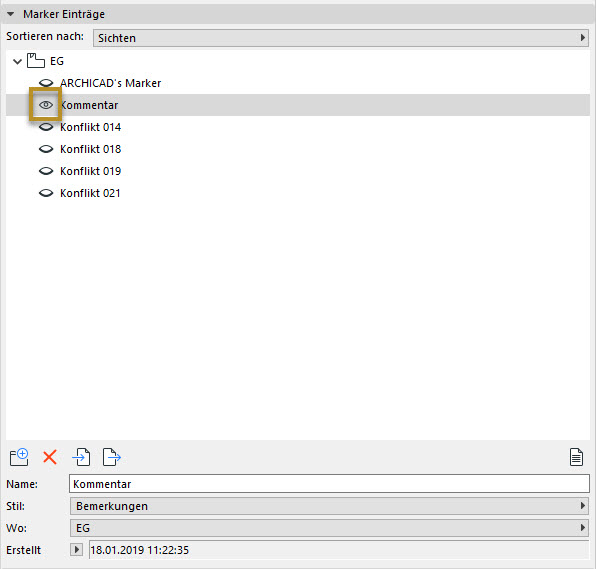
Task: Select the ARCHICAD's Marker entry label
Action: pyautogui.click(x=111, y=83)
